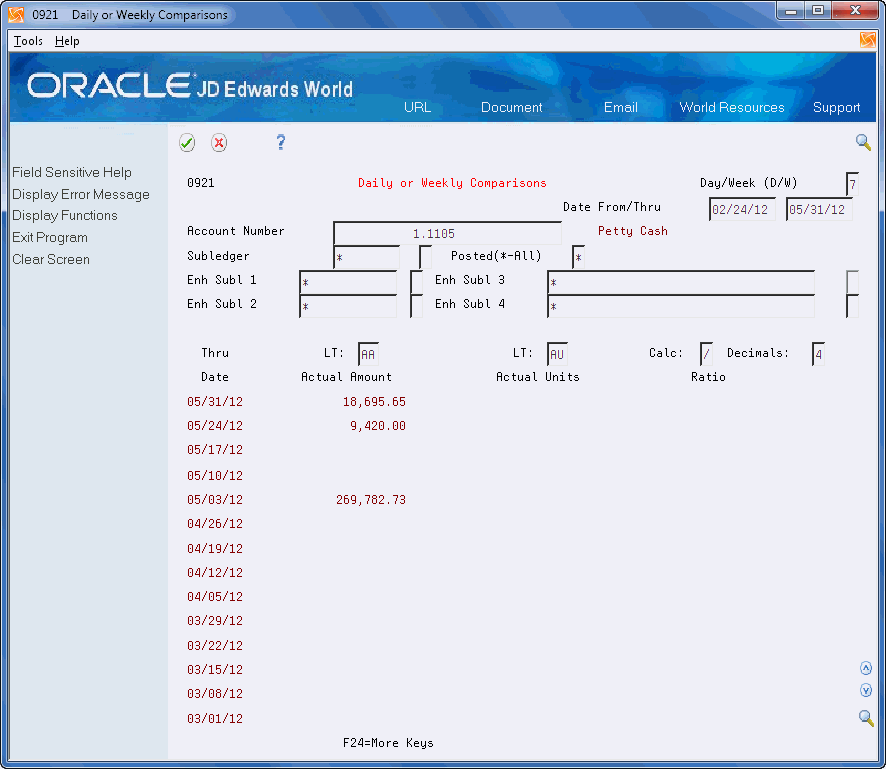Click the red X cancel icon

point(219,142)
